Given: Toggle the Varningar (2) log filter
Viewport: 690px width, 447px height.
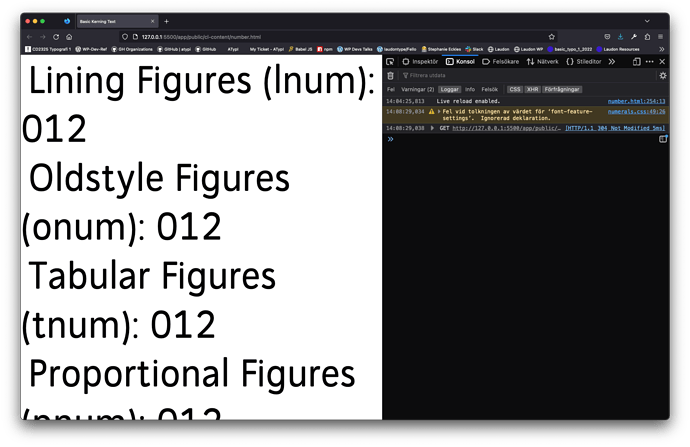Looking at the screenshot, I should (418, 89).
